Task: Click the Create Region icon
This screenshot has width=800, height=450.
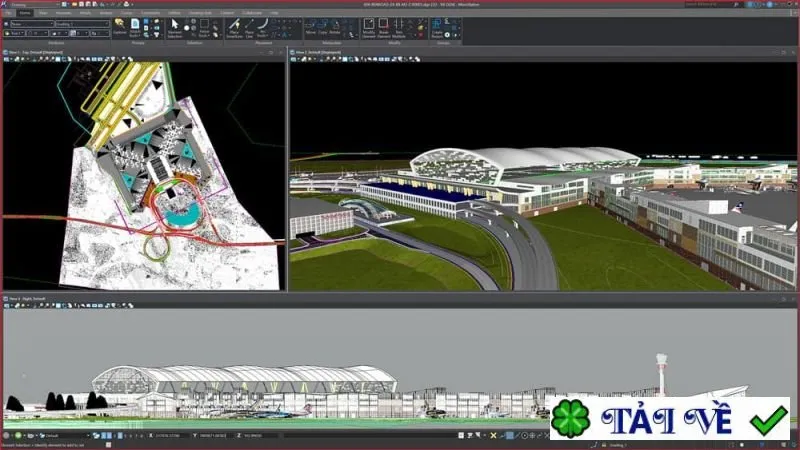Action: (x=437, y=28)
